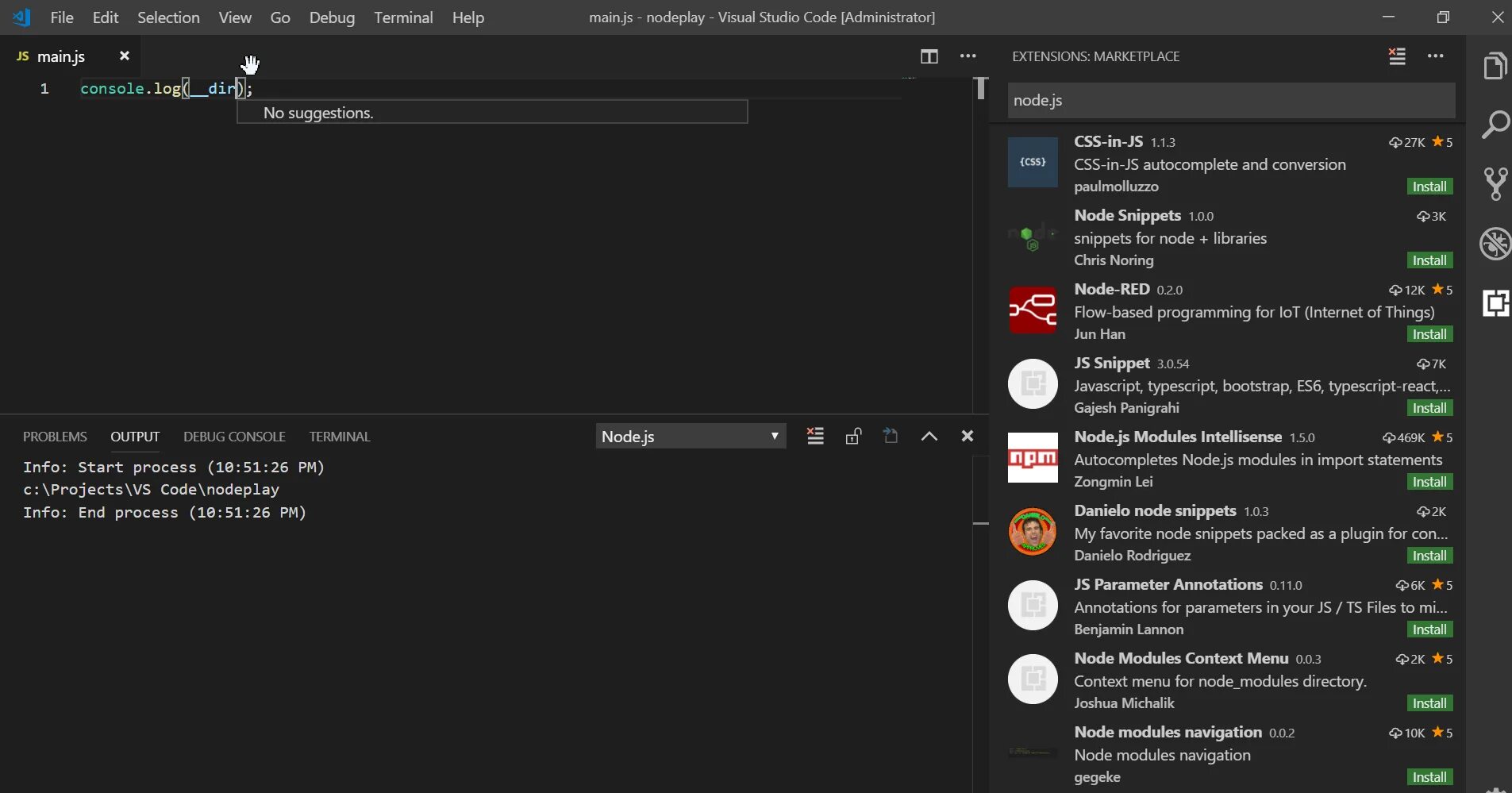This screenshot has width=1512, height=793.
Task: Open the Extensions view in activity bar
Action: coord(1495,303)
